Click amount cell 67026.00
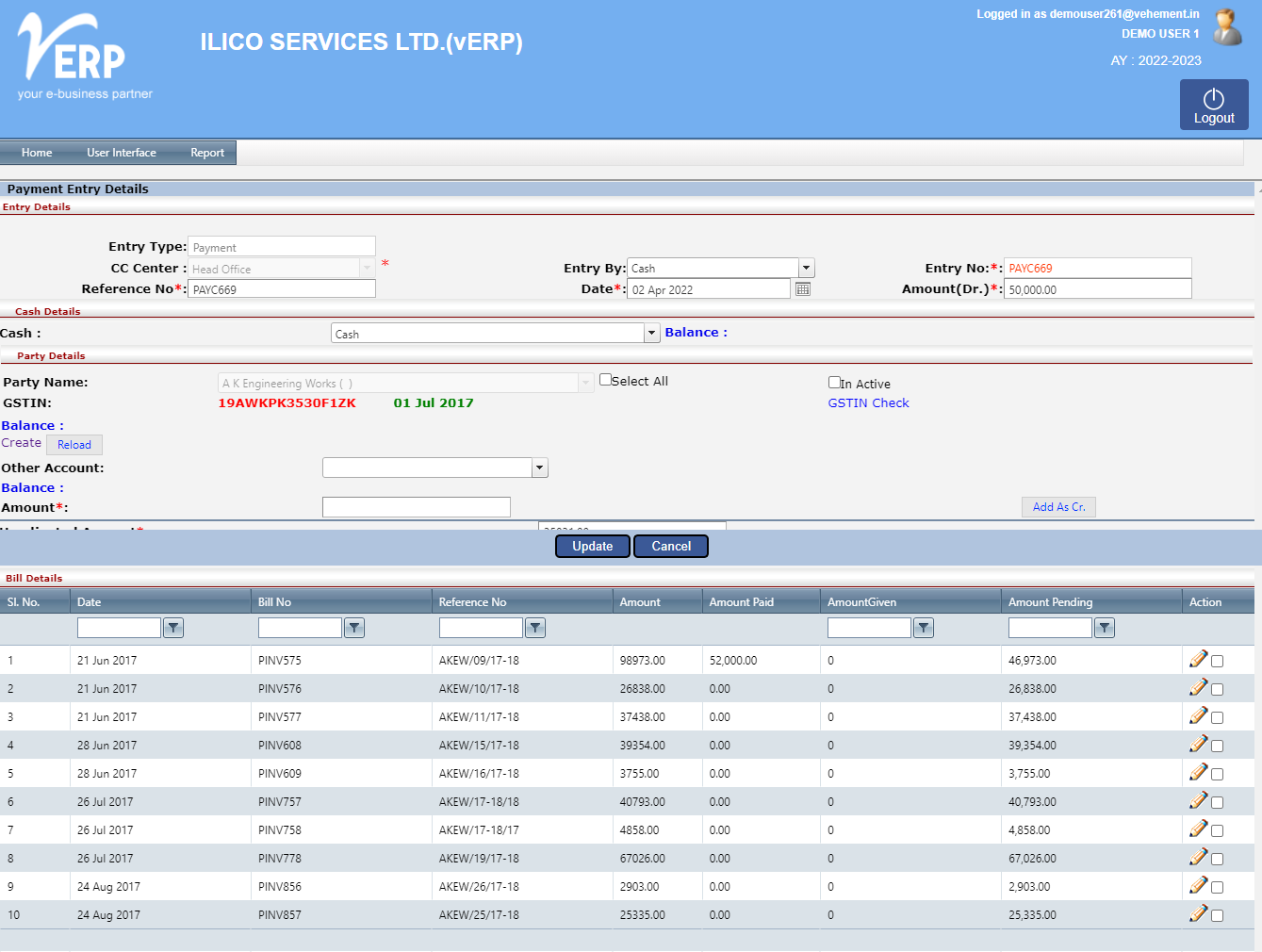Image resolution: width=1262 pixels, height=952 pixels. tap(643, 859)
